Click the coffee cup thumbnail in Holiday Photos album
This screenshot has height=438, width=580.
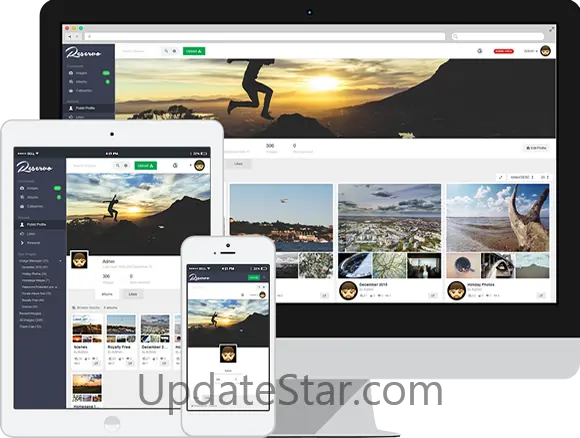(x=463, y=266)
